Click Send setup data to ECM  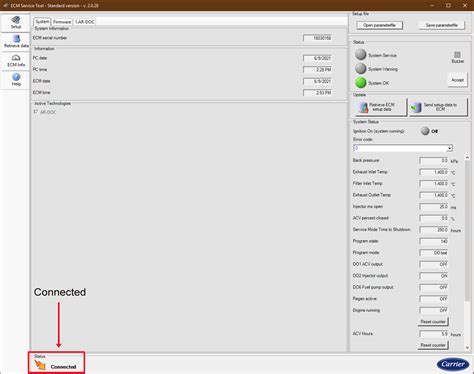click(438, 107)
